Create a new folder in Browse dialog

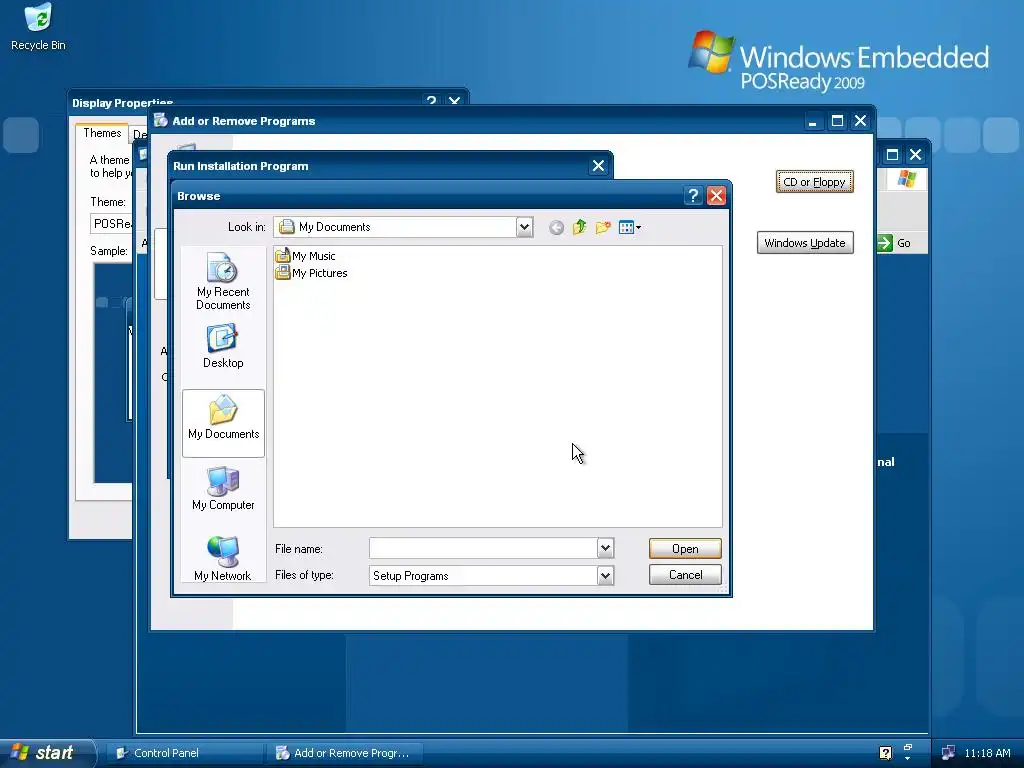pos(603,227)
